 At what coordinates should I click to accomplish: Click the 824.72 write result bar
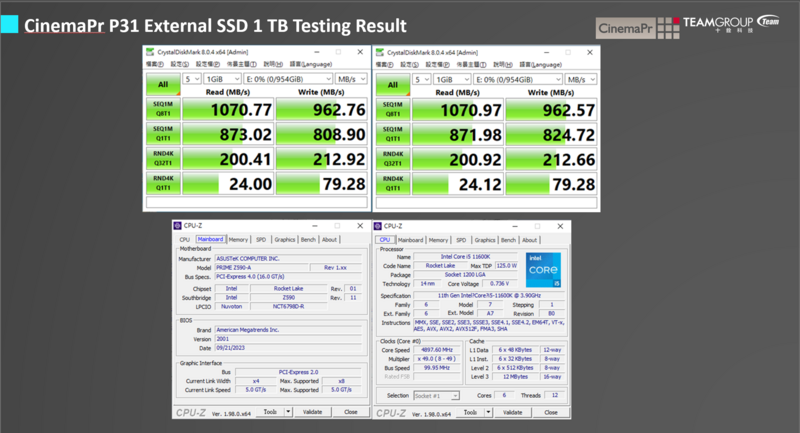point(551,135)
